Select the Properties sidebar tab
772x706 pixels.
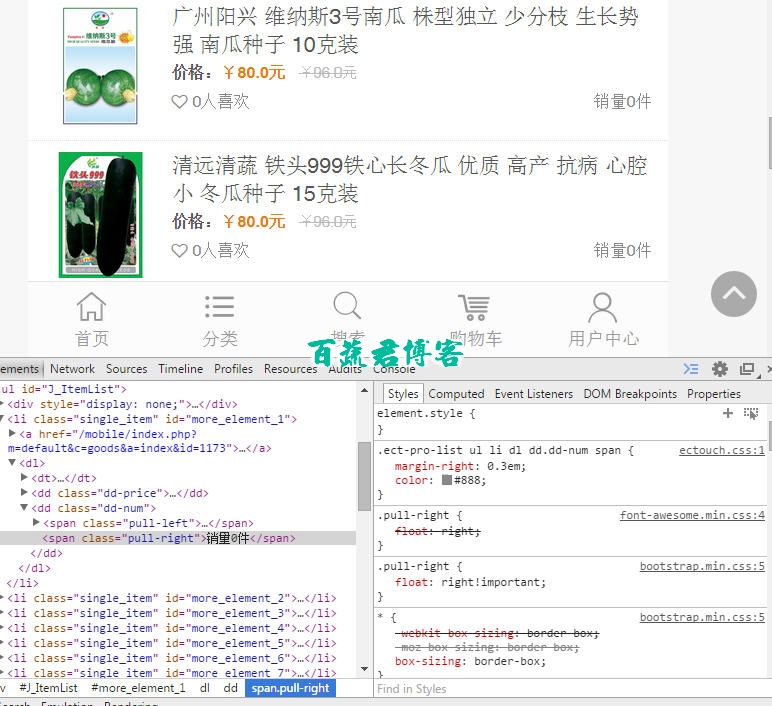point(714,394)
